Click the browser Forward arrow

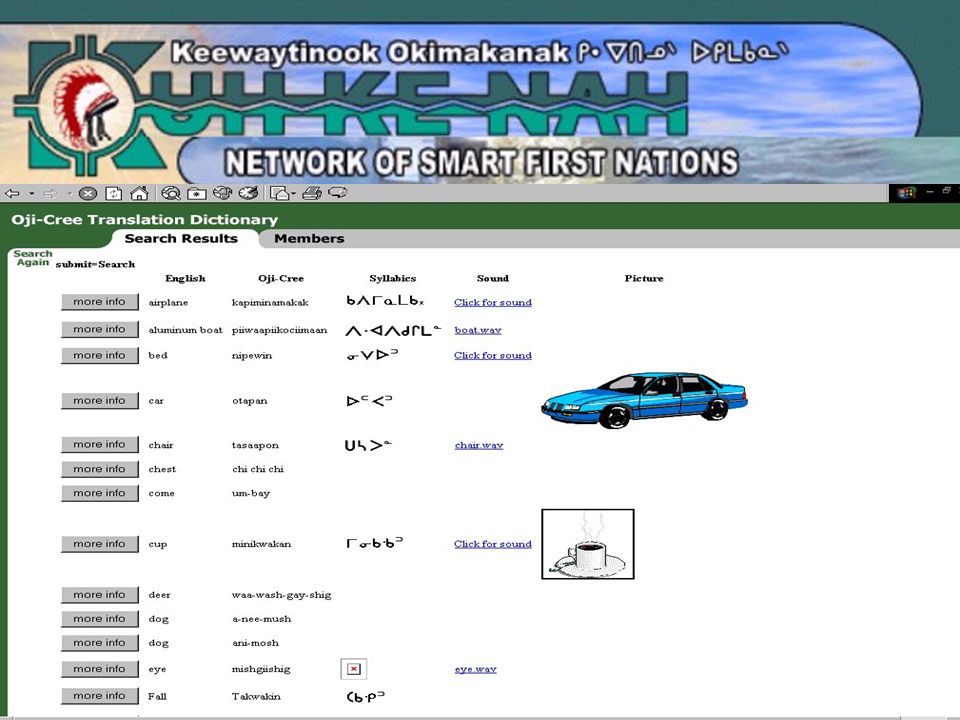coord(51,193)
